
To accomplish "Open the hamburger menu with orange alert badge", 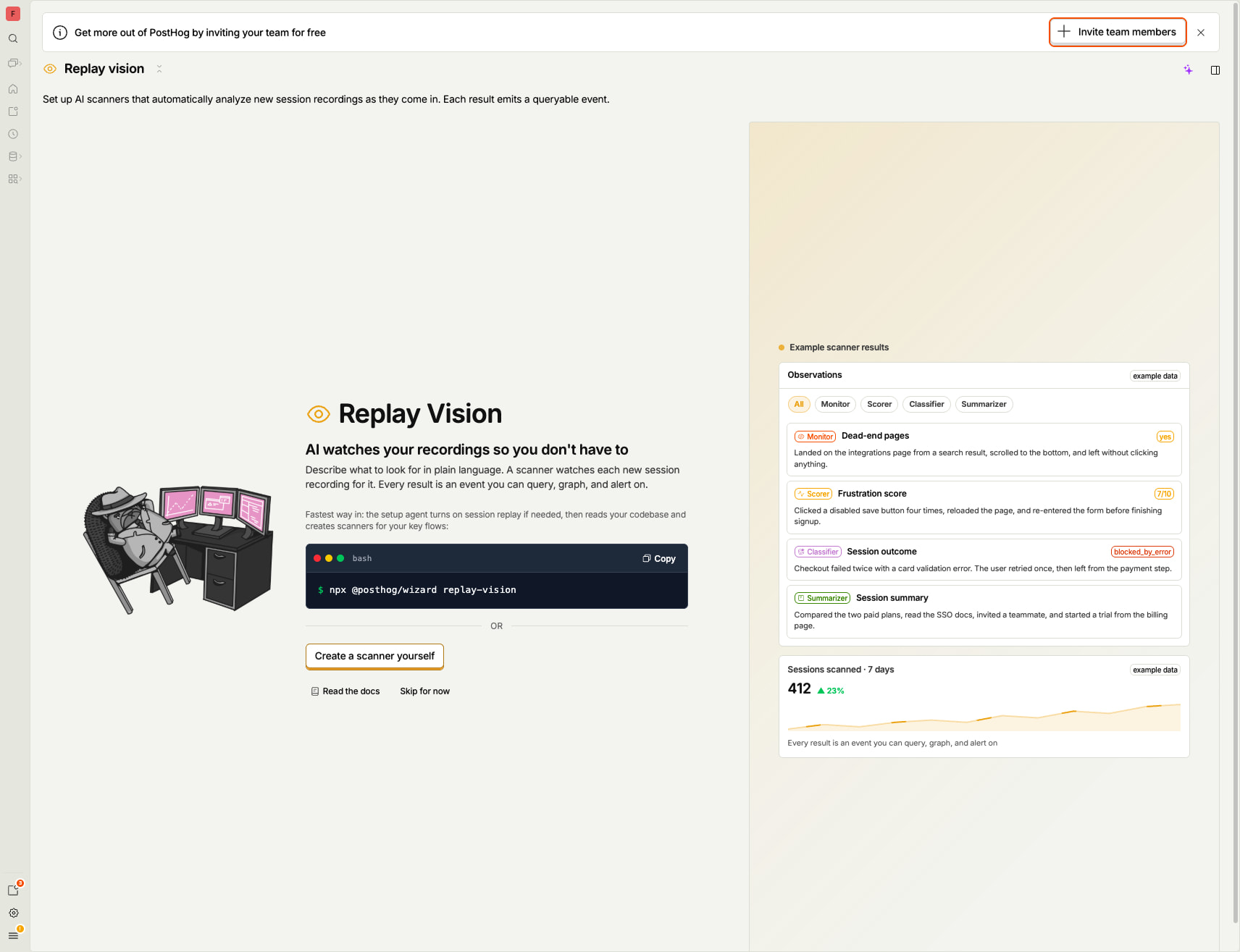I will click(x=14, y=935).
